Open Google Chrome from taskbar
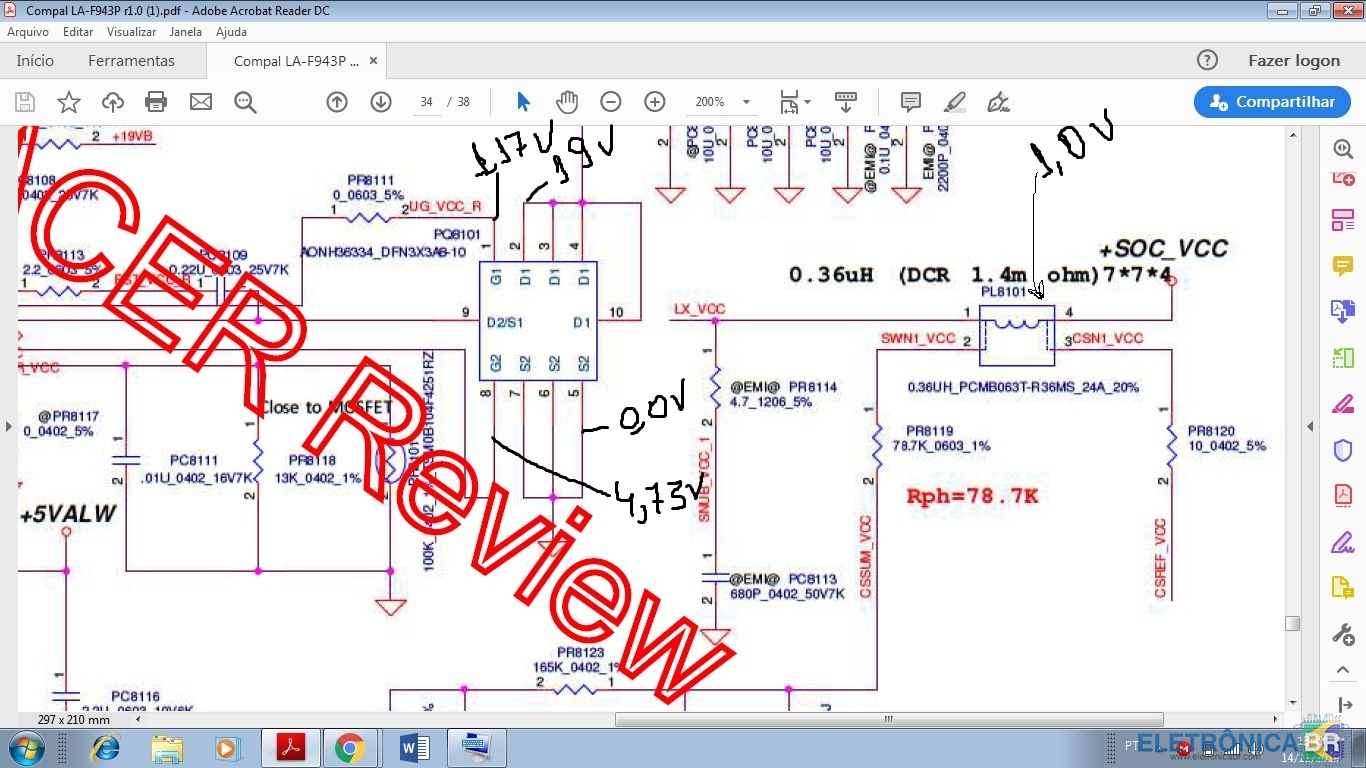 click(x=349, y=748)
